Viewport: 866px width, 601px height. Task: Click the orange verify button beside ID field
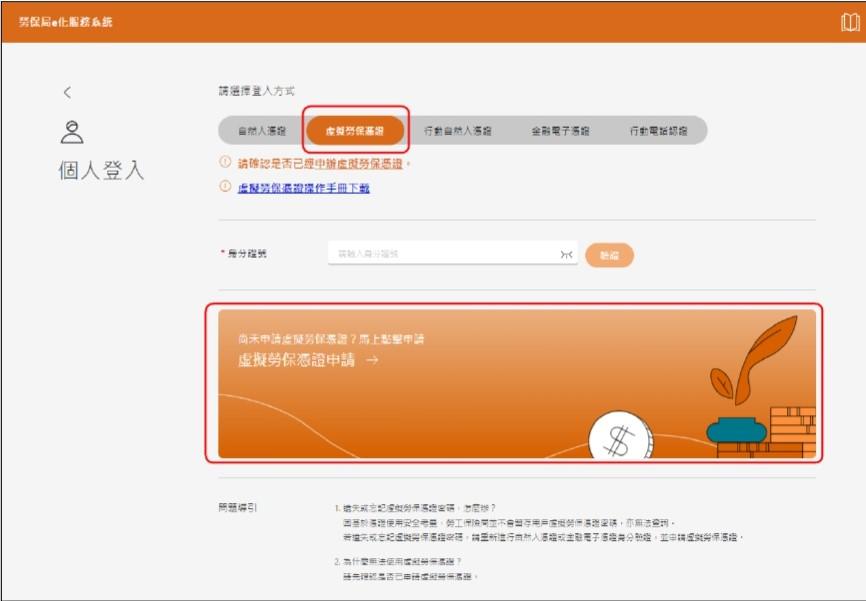(x=609, y=255)
